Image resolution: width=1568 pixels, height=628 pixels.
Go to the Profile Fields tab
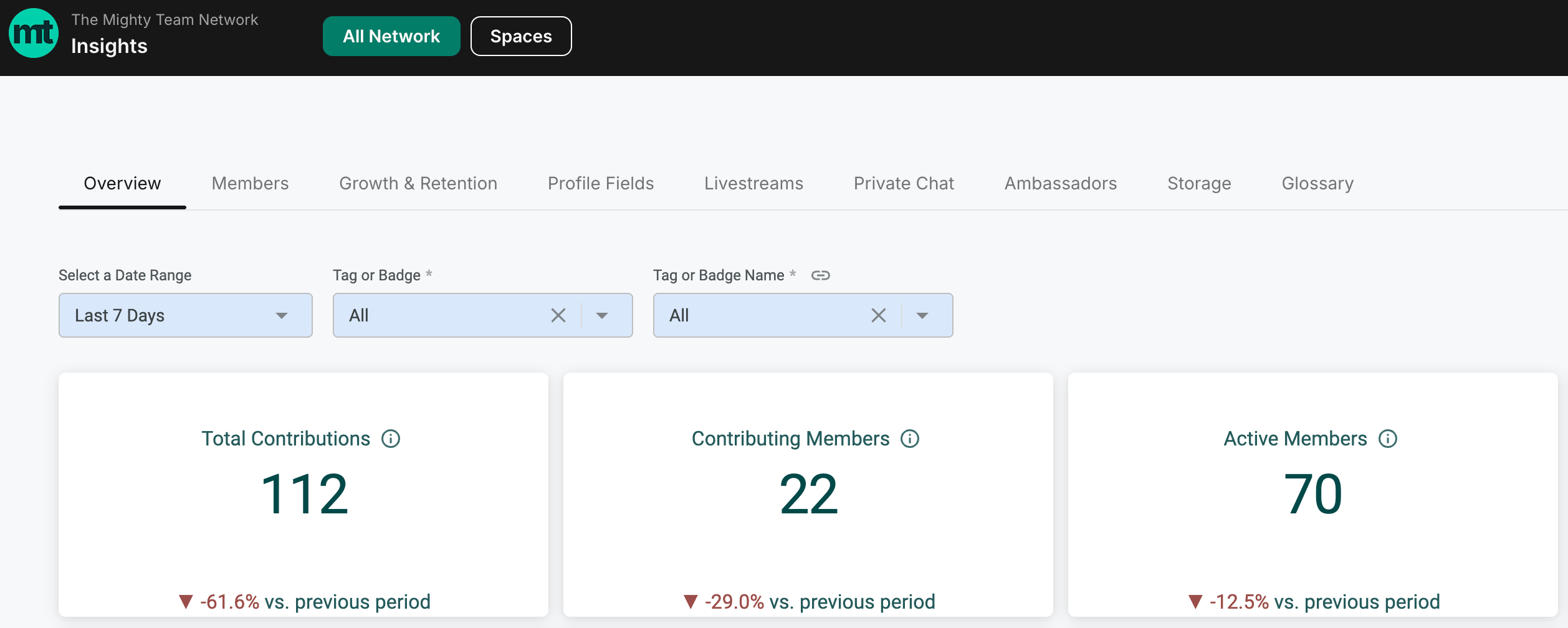click(601, 183)
